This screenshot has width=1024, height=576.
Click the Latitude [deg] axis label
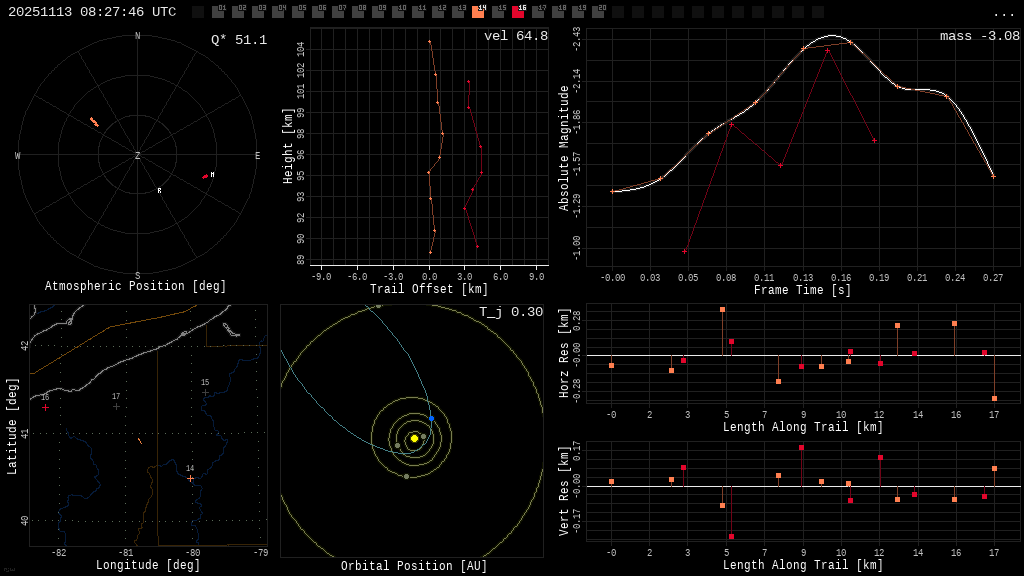(x=11, y=426)
